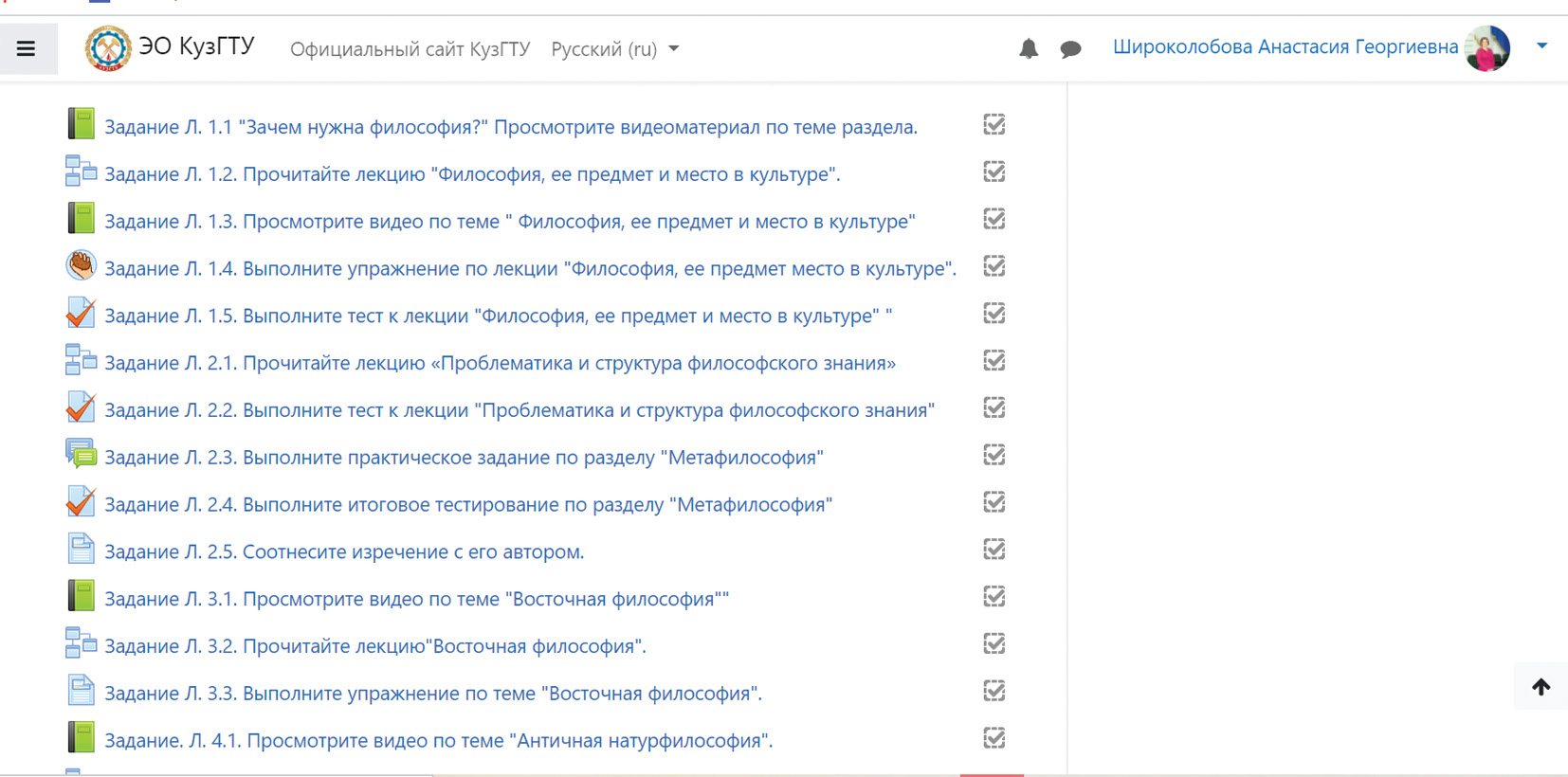This screenshot has width=1568, height=777.
Task: Expand the Русский (ru) language dropdown
Action: click(x=614, y=49)
